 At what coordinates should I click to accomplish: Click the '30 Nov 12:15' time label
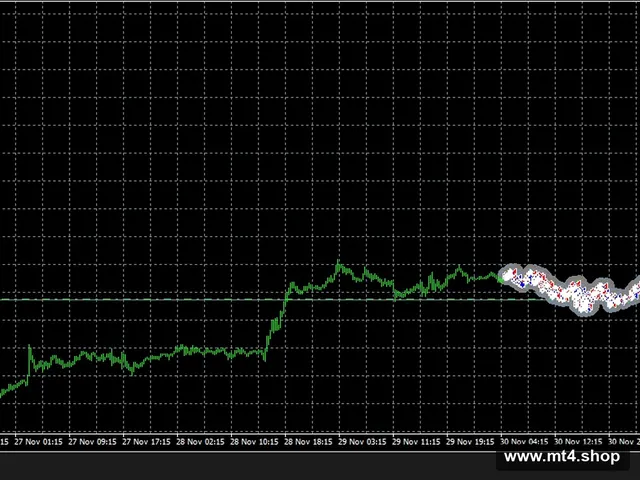578,442
